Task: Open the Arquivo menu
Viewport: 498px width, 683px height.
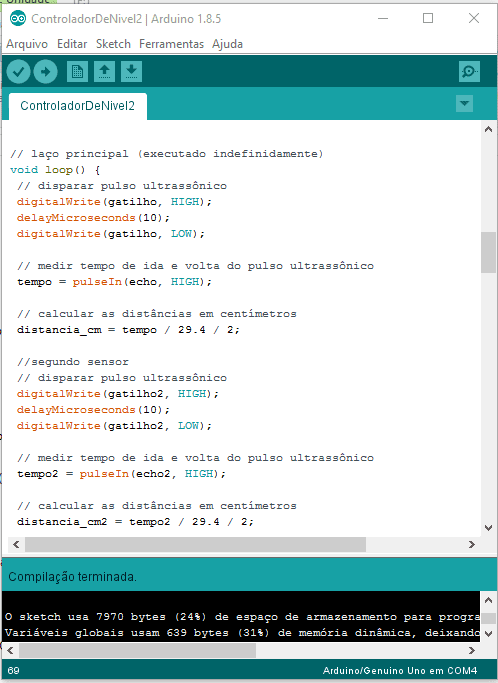Action: (x=27, y=44)
